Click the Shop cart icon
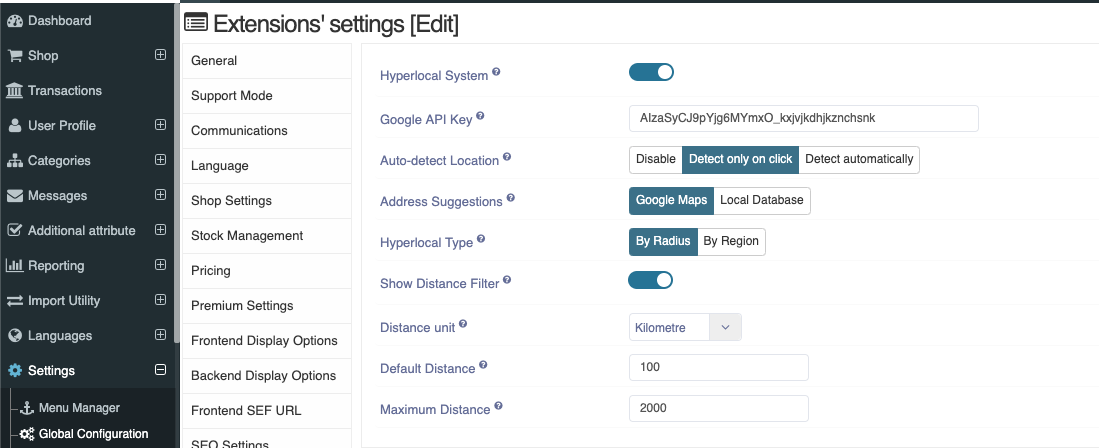 pos(15,55)
